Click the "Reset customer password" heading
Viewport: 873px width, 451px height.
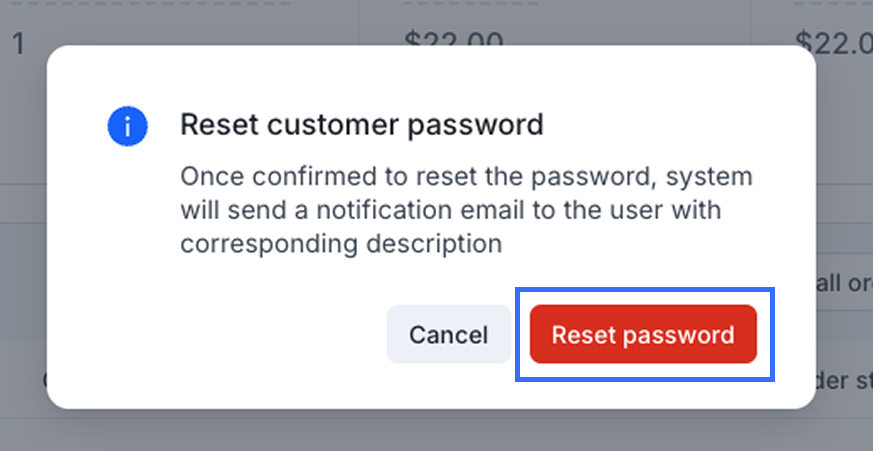(x=361, y=125)
